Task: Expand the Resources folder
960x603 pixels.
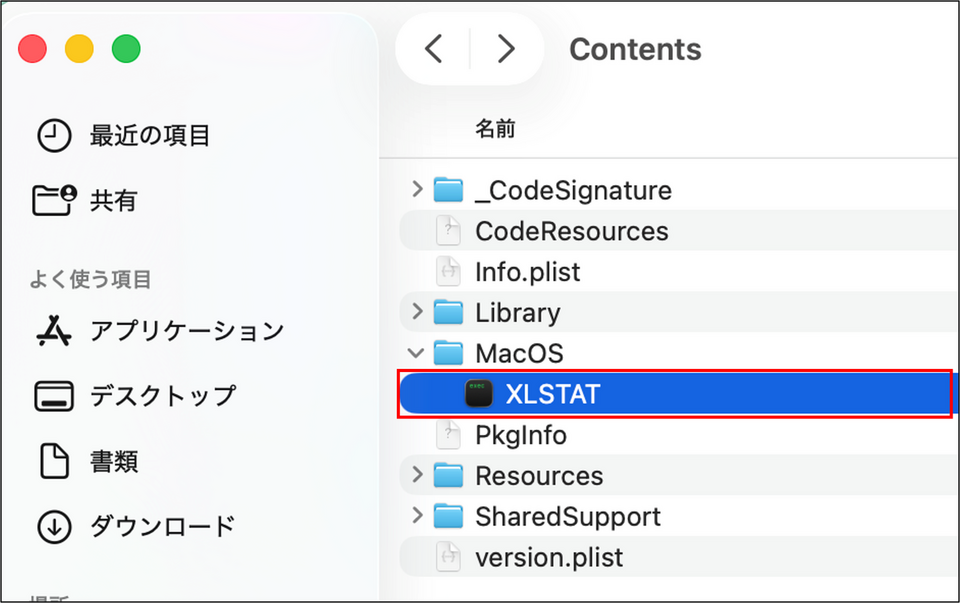Action: pos(417,476)
